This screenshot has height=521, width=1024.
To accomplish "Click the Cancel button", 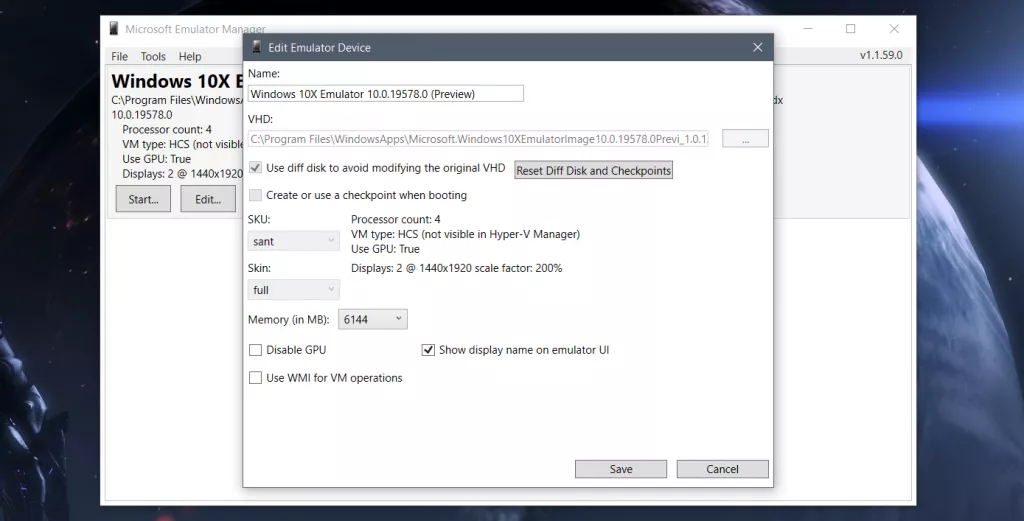I will [x=722, y=469].
